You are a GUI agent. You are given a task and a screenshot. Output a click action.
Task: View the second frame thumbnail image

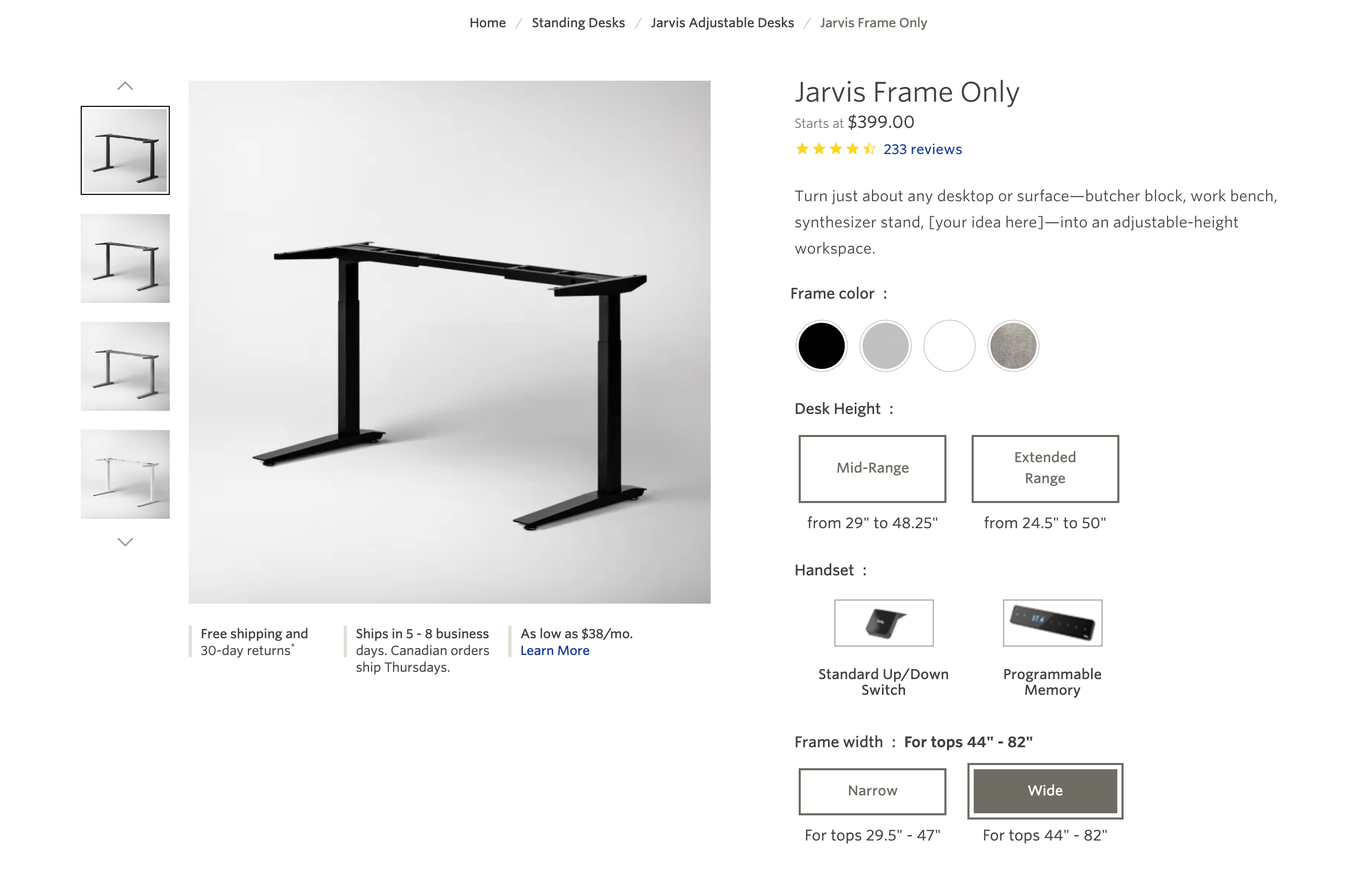point(125,258)
